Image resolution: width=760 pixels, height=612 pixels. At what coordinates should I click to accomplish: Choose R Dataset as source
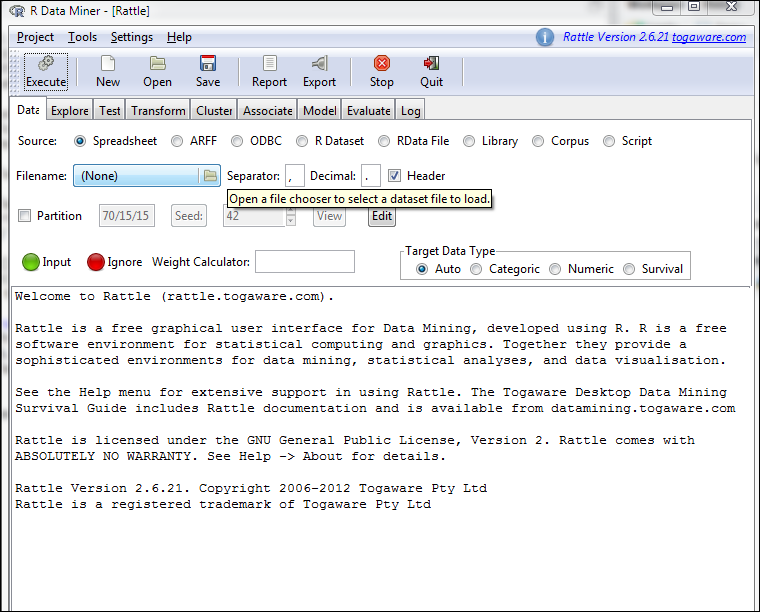click(x=302, y=141)
